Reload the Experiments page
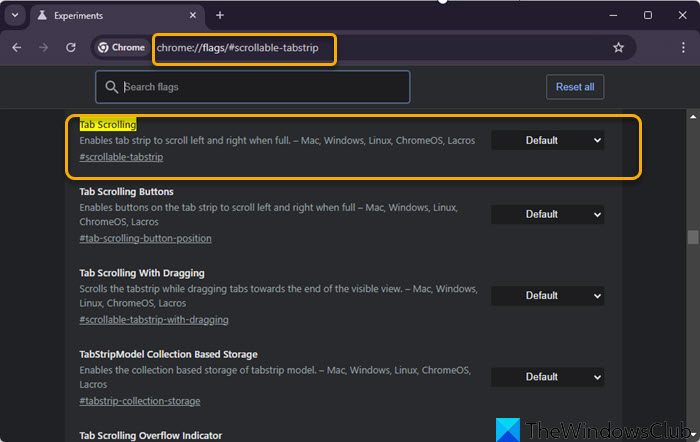This screenshot has height=442, width=700. 71,47
